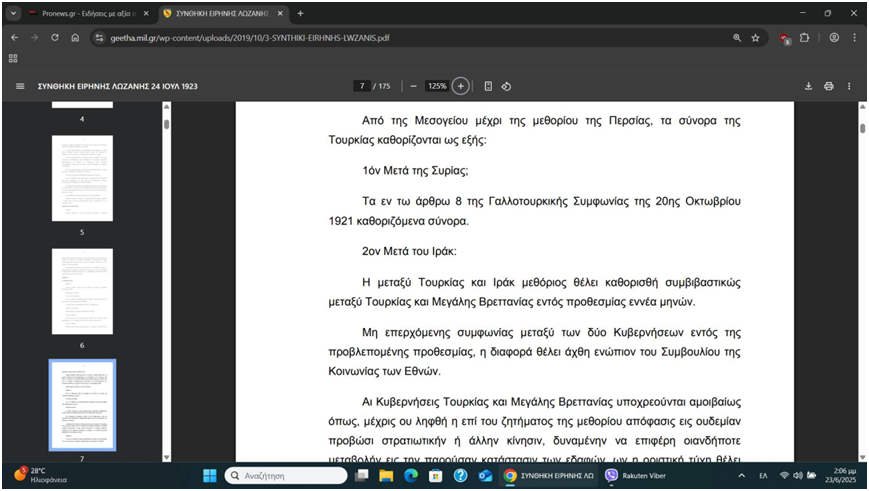Screen dimensions: 869x491
Task: Click the fit to page icon
Action: tap(488, 87)
